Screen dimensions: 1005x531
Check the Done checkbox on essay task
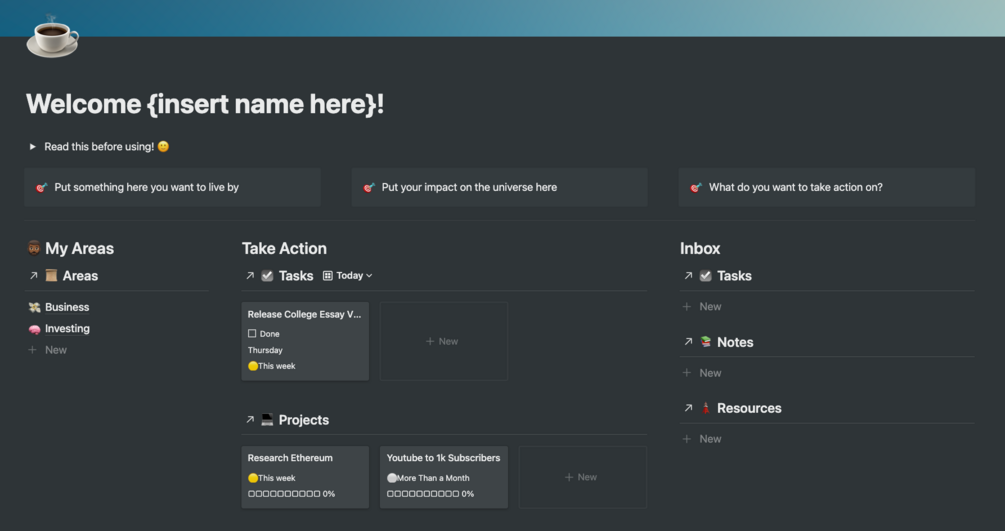(252, 334)
